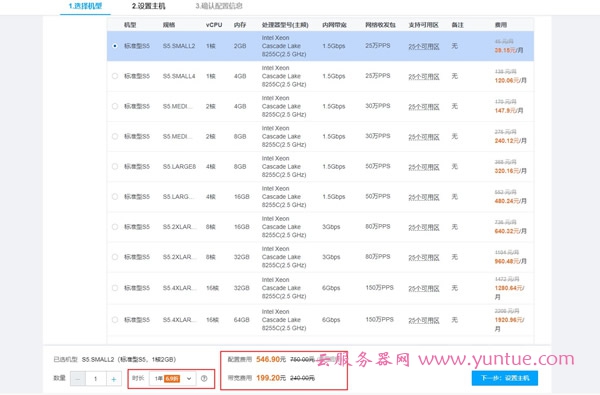The height and width of the screenshot is (395, 600).
Task: Open the 时长 duration dropdown showing 1年
Action: [x=172, y=379]
